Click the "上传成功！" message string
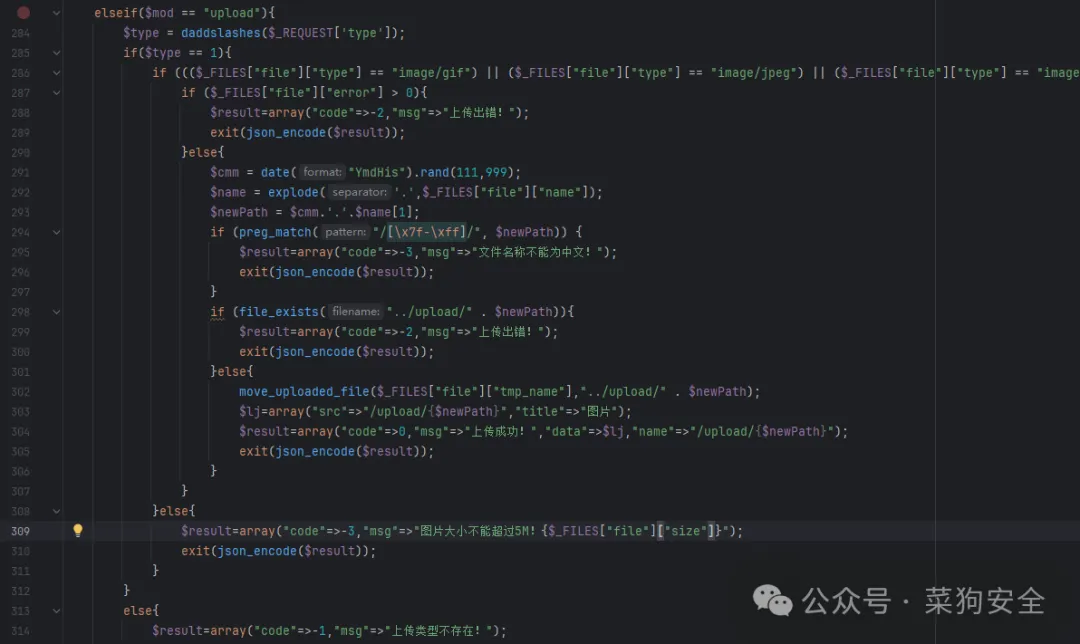 505,431
